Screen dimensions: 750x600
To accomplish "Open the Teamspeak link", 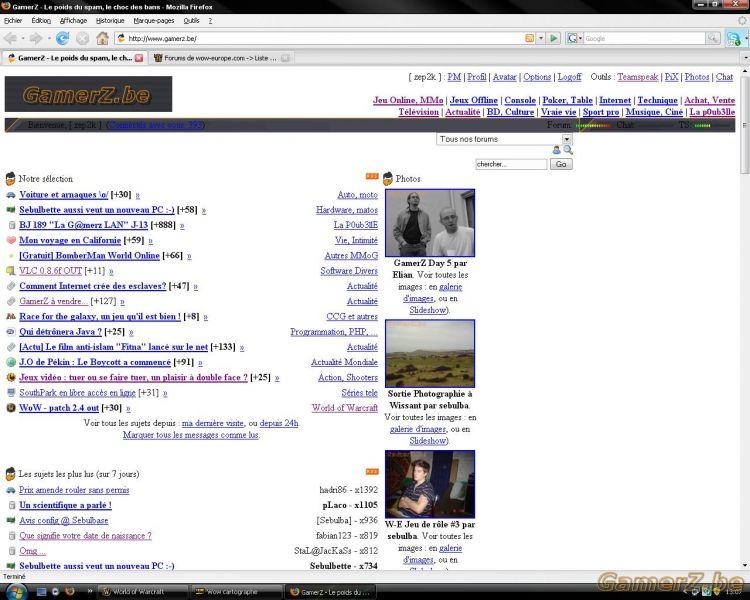I will (638, 77).
